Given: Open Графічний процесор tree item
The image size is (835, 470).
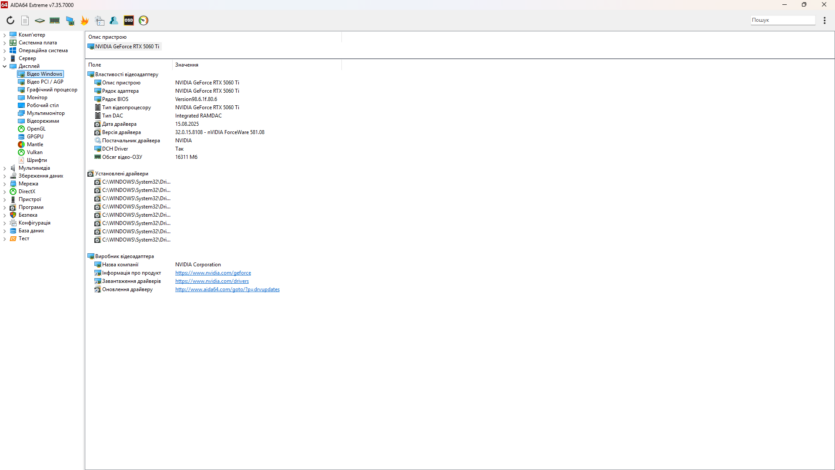Looking at the screenshot, I should pyautogui.click(x=52, y=90).
